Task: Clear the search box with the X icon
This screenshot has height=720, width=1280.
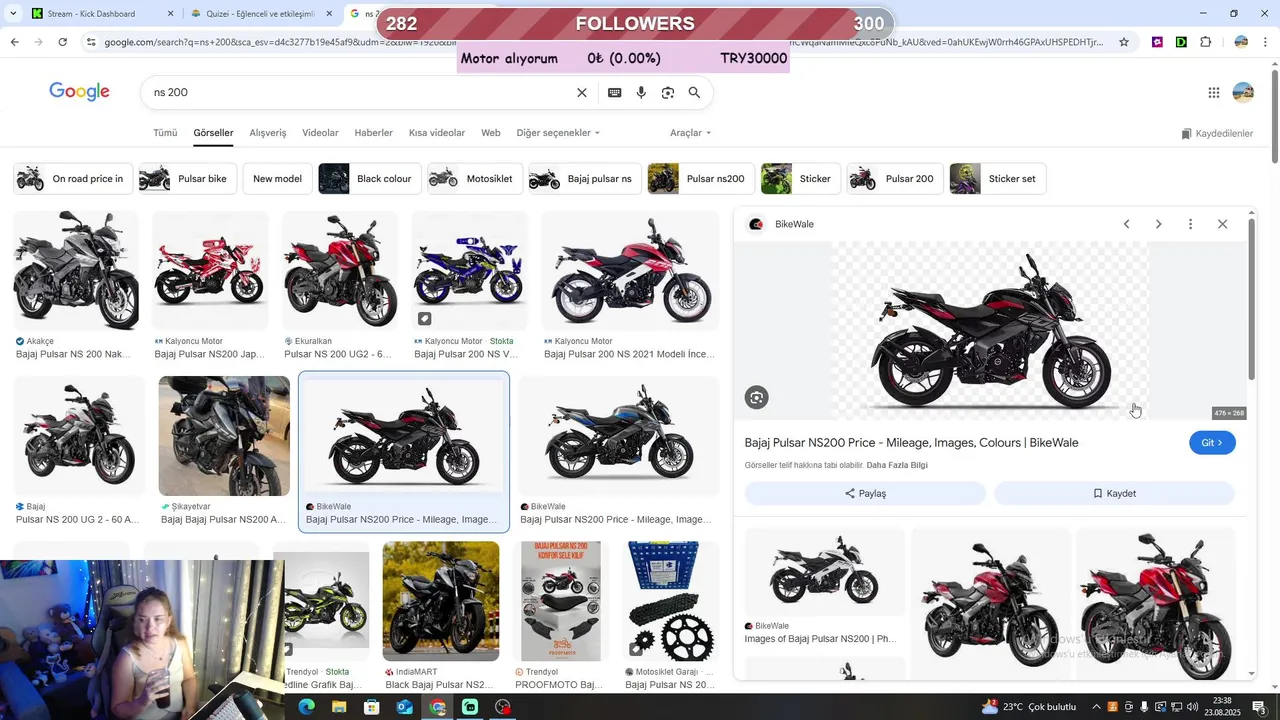Action: tap(582, 93)
